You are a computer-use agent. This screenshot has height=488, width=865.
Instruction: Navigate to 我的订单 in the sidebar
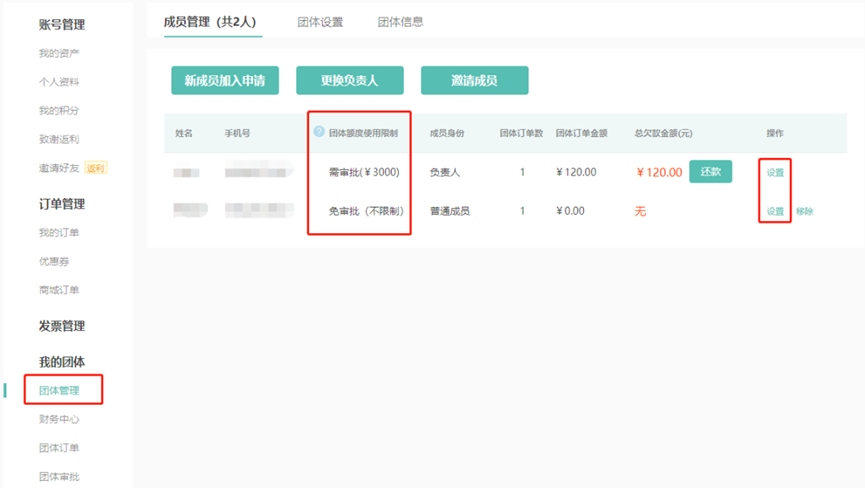point(59,233)
